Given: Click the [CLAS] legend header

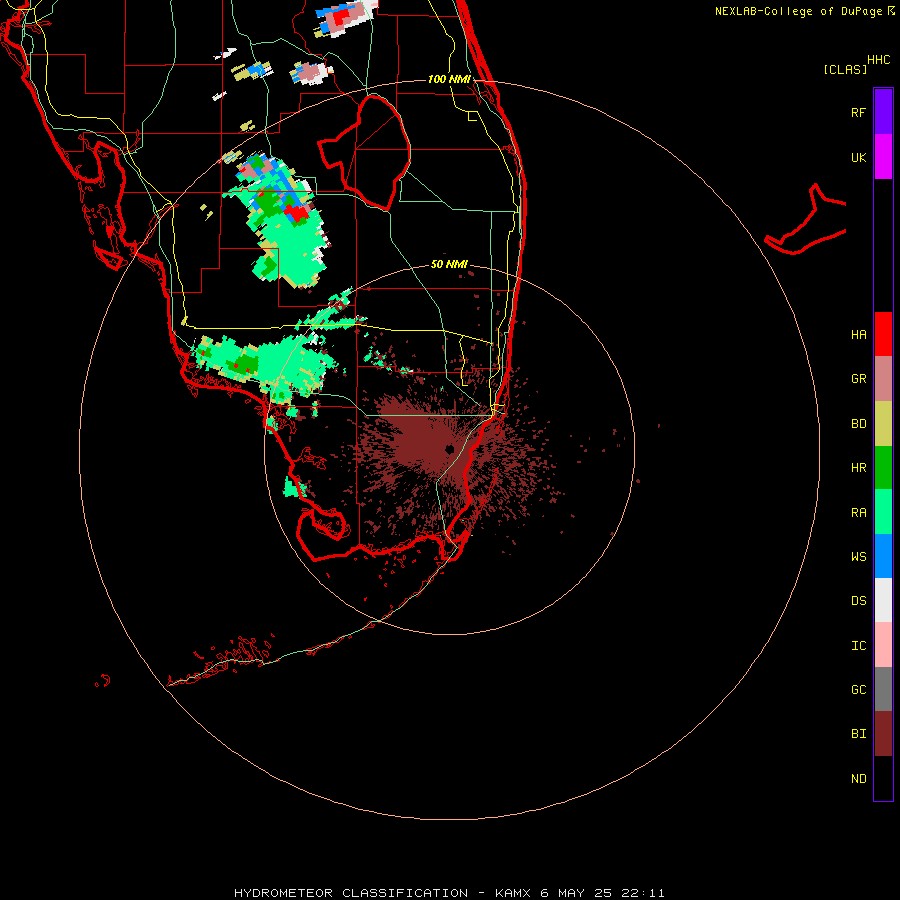Looking at the screenshot, I should pos(844,69).
